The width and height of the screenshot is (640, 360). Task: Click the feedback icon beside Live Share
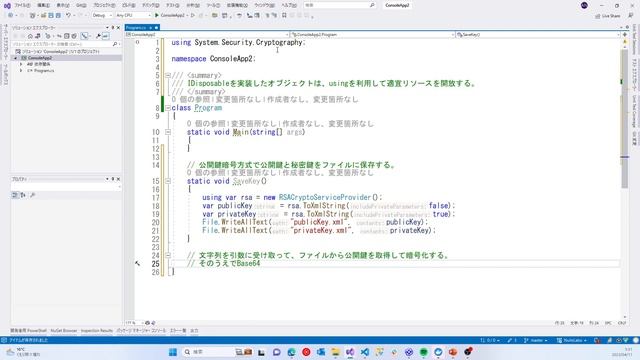coord(630,16)
